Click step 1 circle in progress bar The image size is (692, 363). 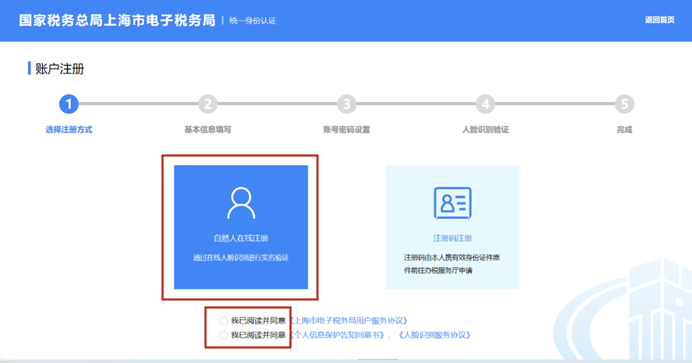pos(69,104)
